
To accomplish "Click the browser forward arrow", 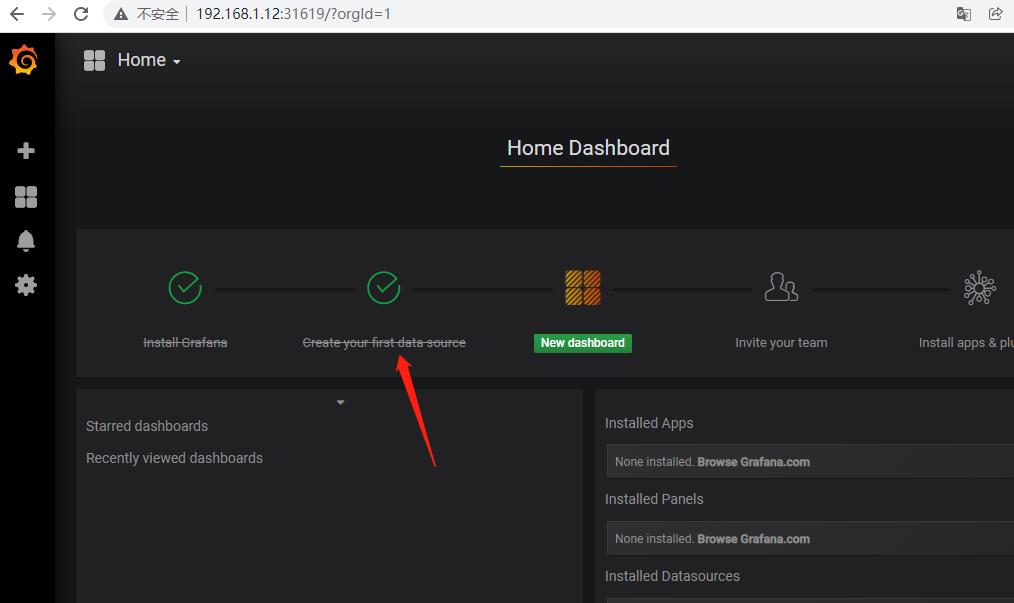I will tap(49, 14).
